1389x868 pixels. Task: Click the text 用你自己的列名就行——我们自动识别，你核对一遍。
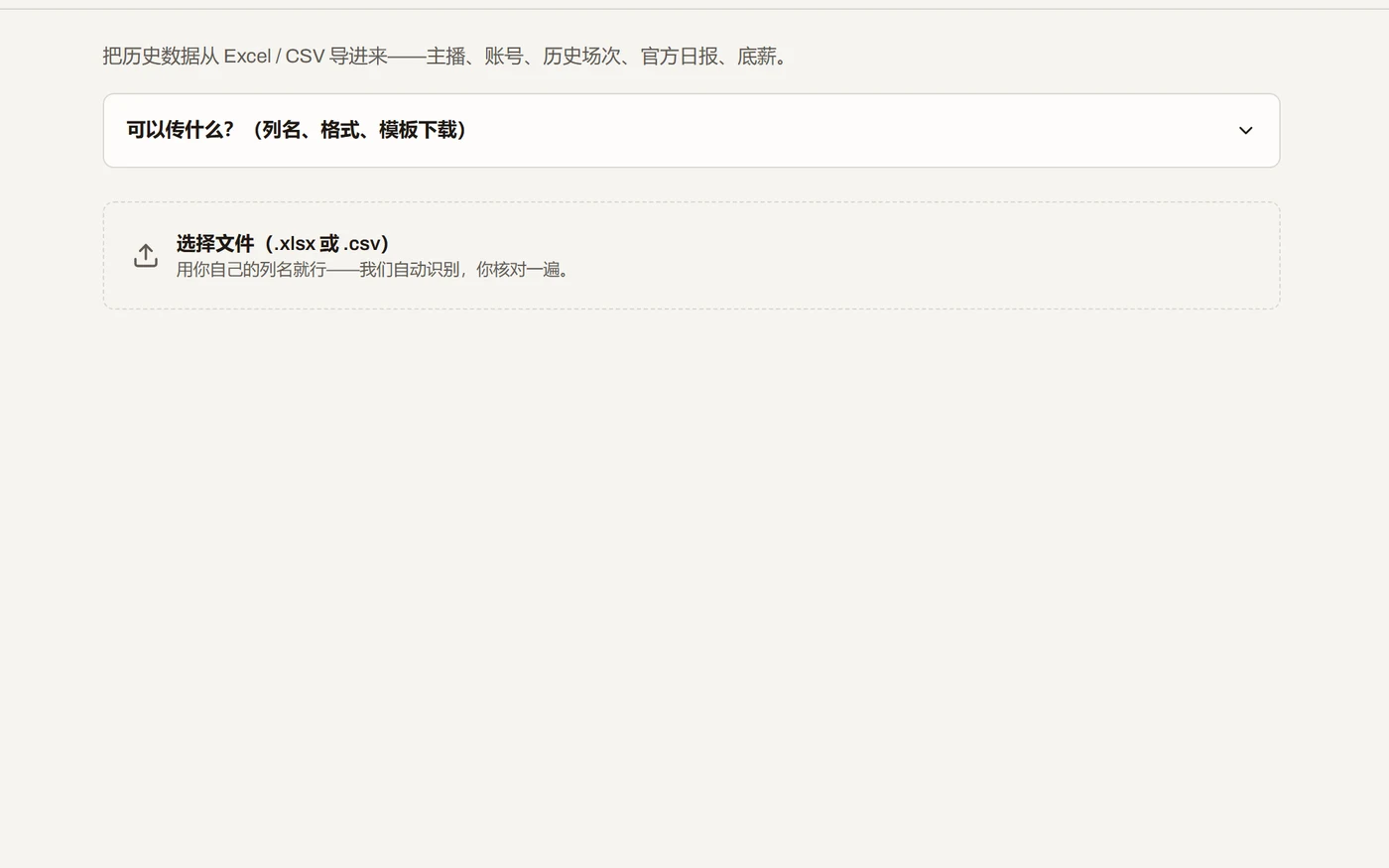click(375, 270)
